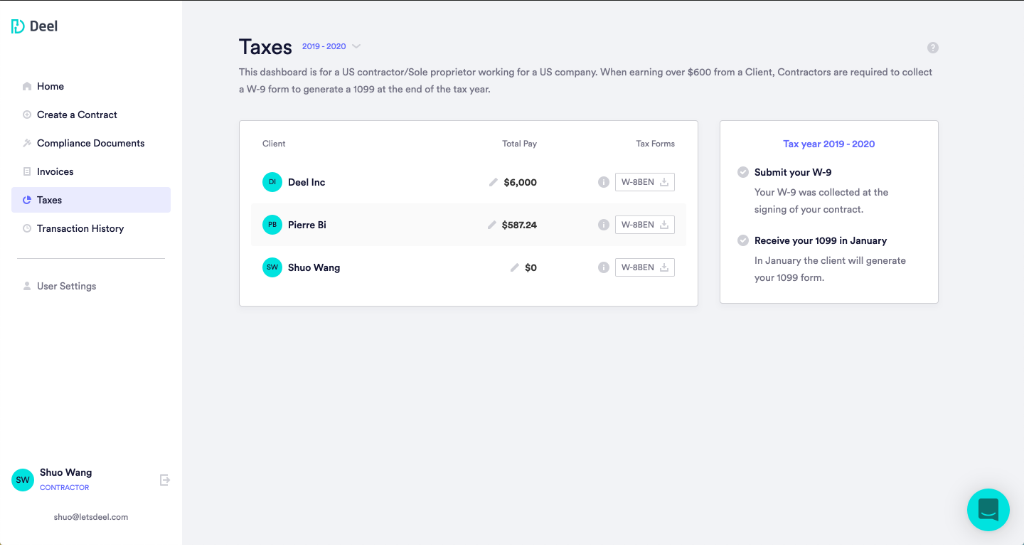This screenshot has width=1024, height=545.
Task: Click the Submit your W-9 check icon
Action: pos(743,172)
